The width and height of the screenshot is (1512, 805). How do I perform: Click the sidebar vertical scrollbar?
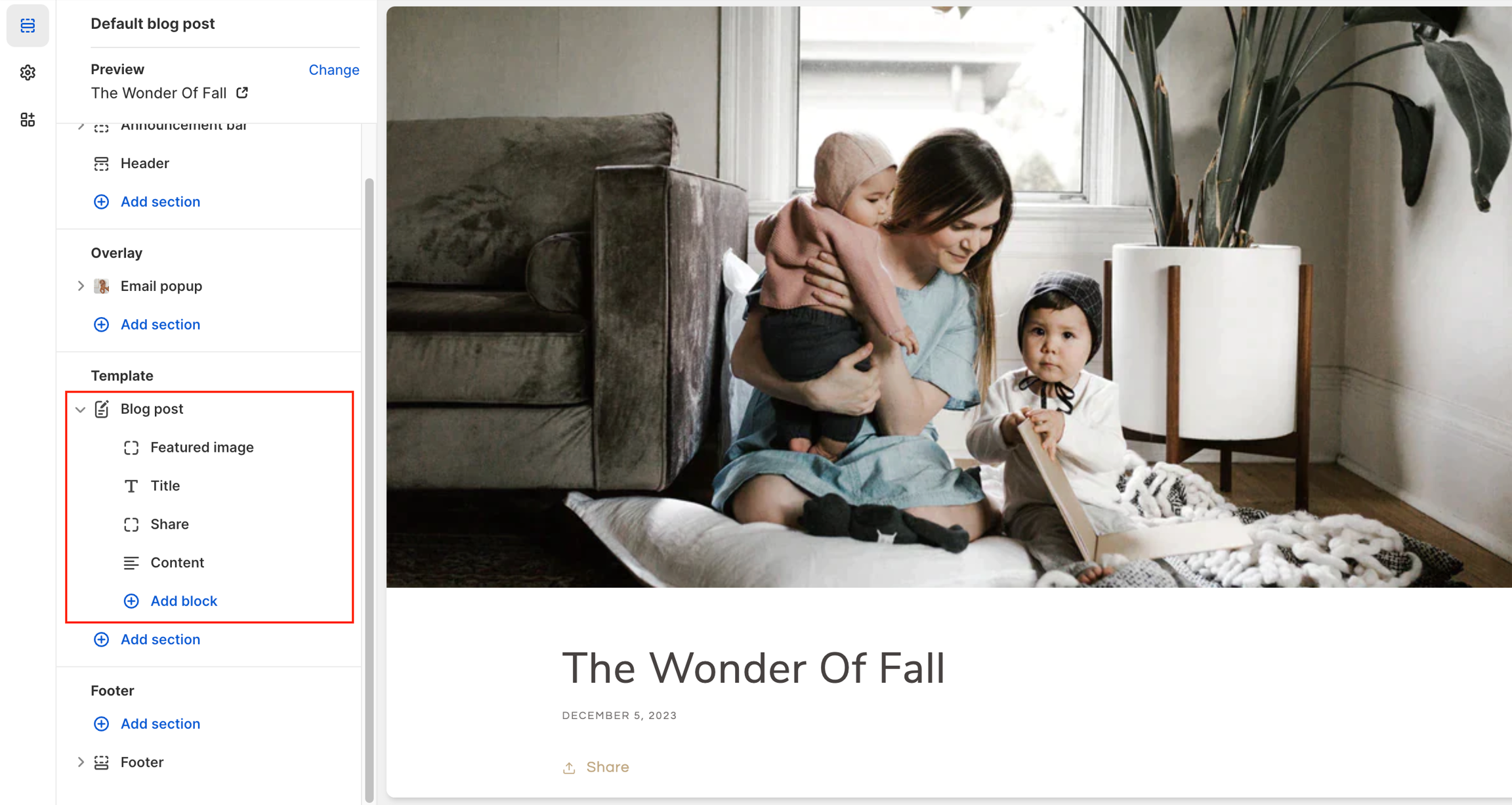pyautogui.click(x=369, y=489)
